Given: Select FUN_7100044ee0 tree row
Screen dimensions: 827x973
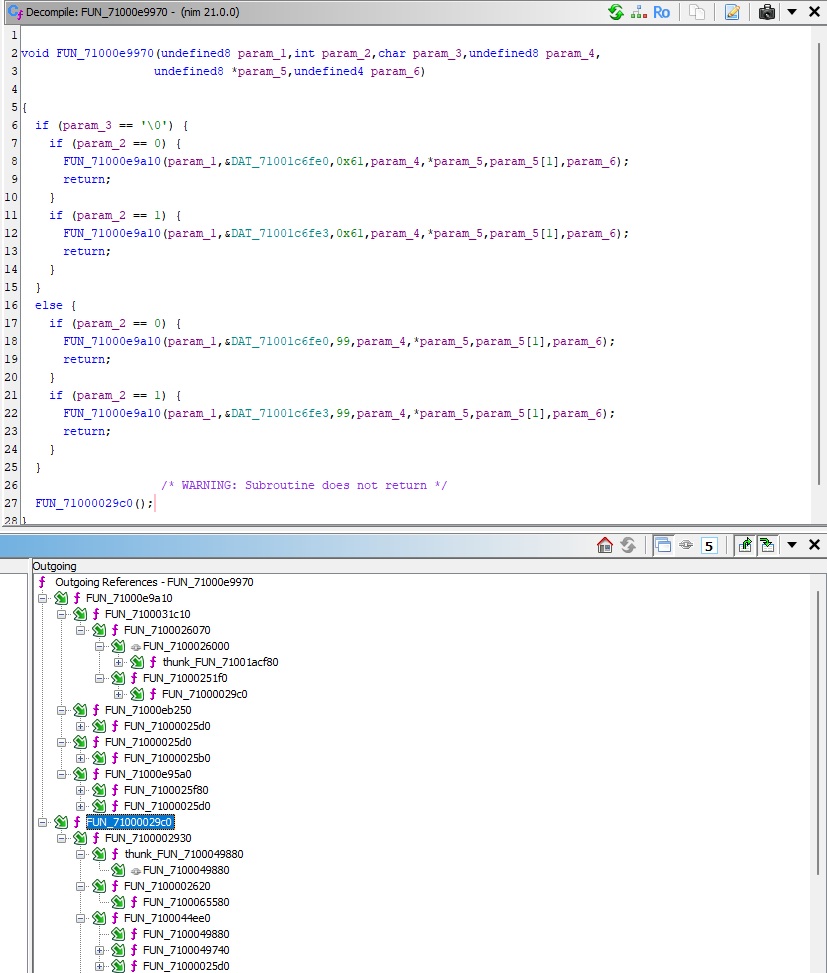Looking at the screenshot, I should [167, 918].
